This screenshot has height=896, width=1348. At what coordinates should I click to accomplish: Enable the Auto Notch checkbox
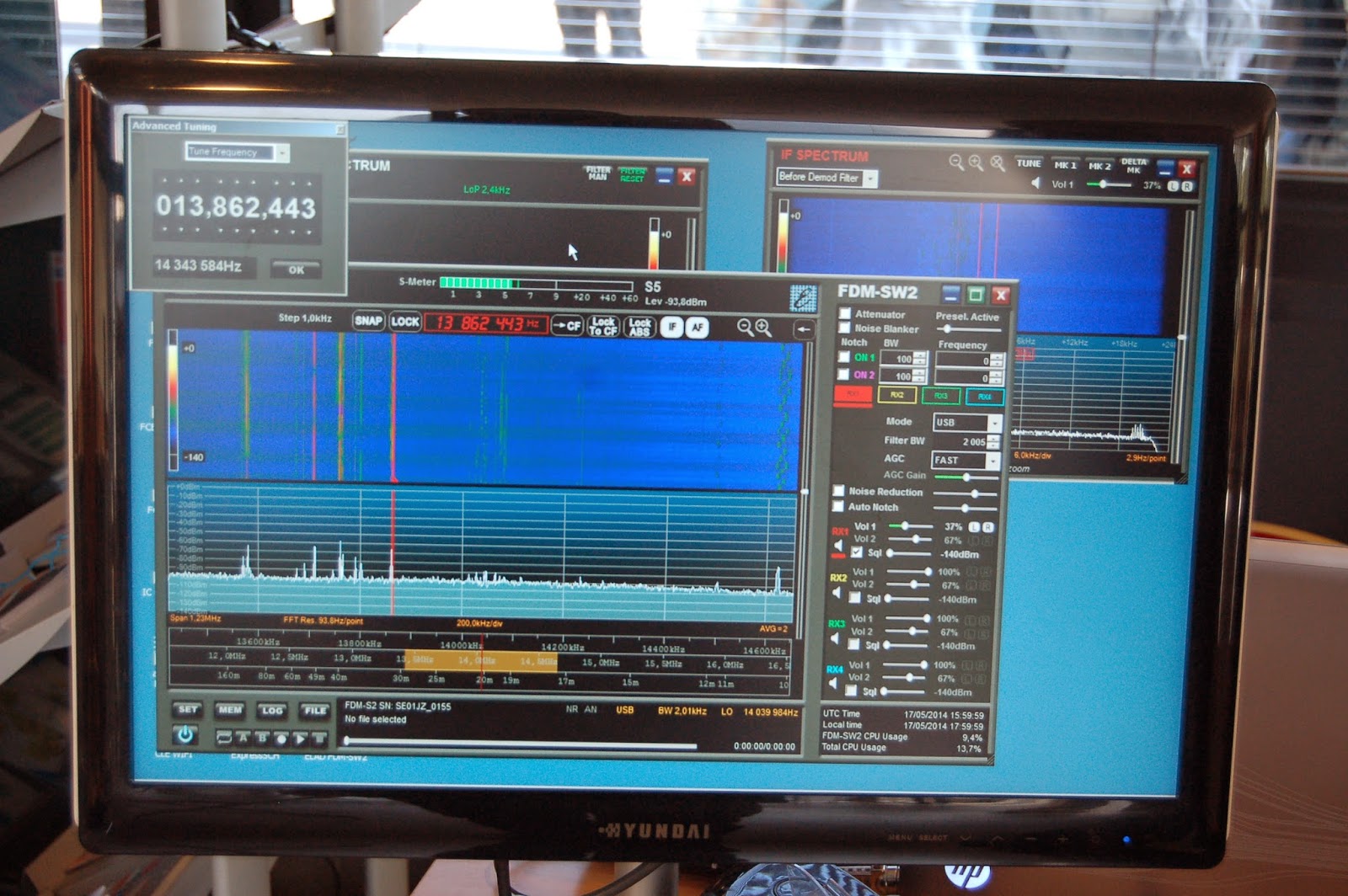(838, 506)
